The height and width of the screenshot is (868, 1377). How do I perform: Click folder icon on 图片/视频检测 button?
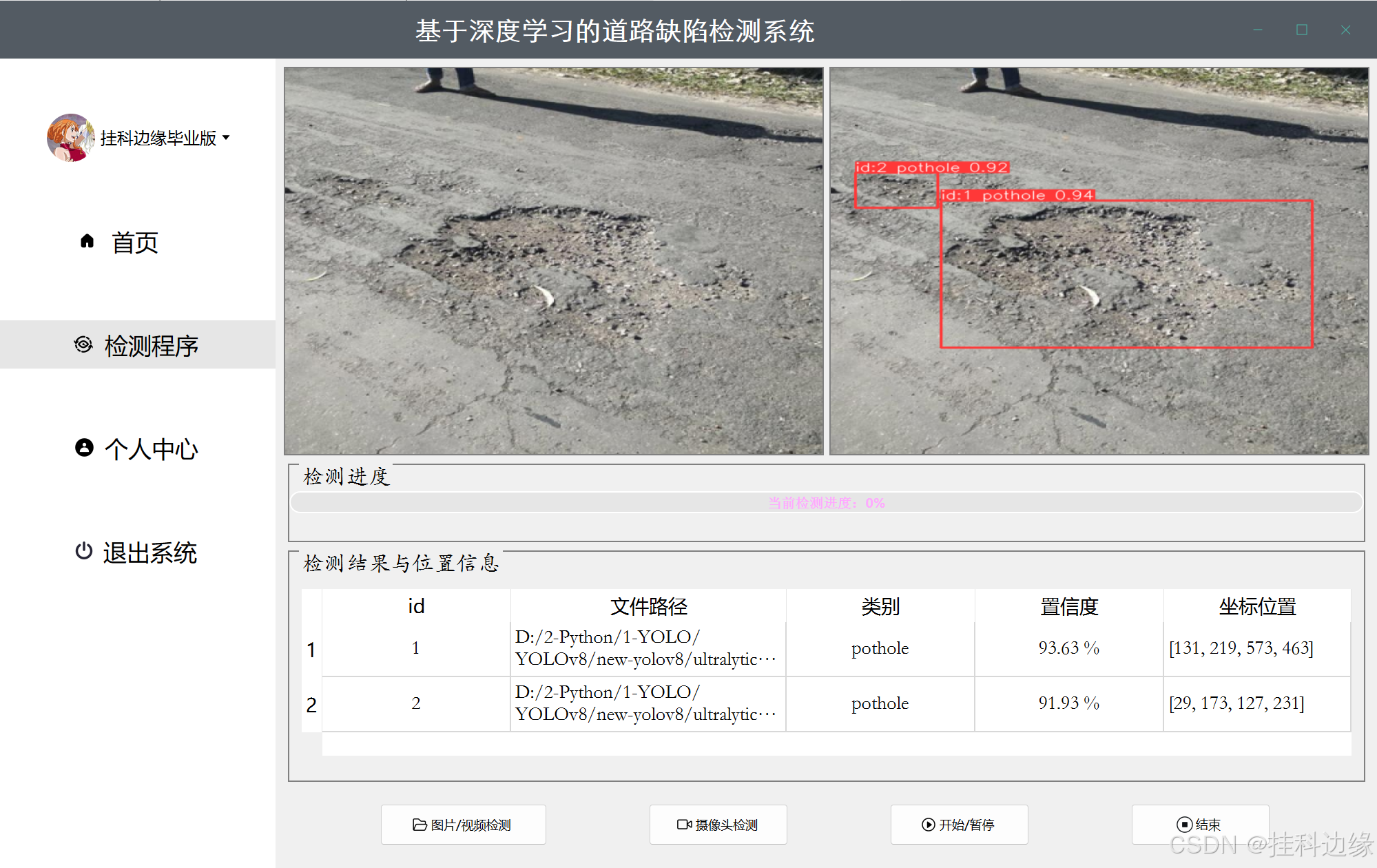point(420,825)
